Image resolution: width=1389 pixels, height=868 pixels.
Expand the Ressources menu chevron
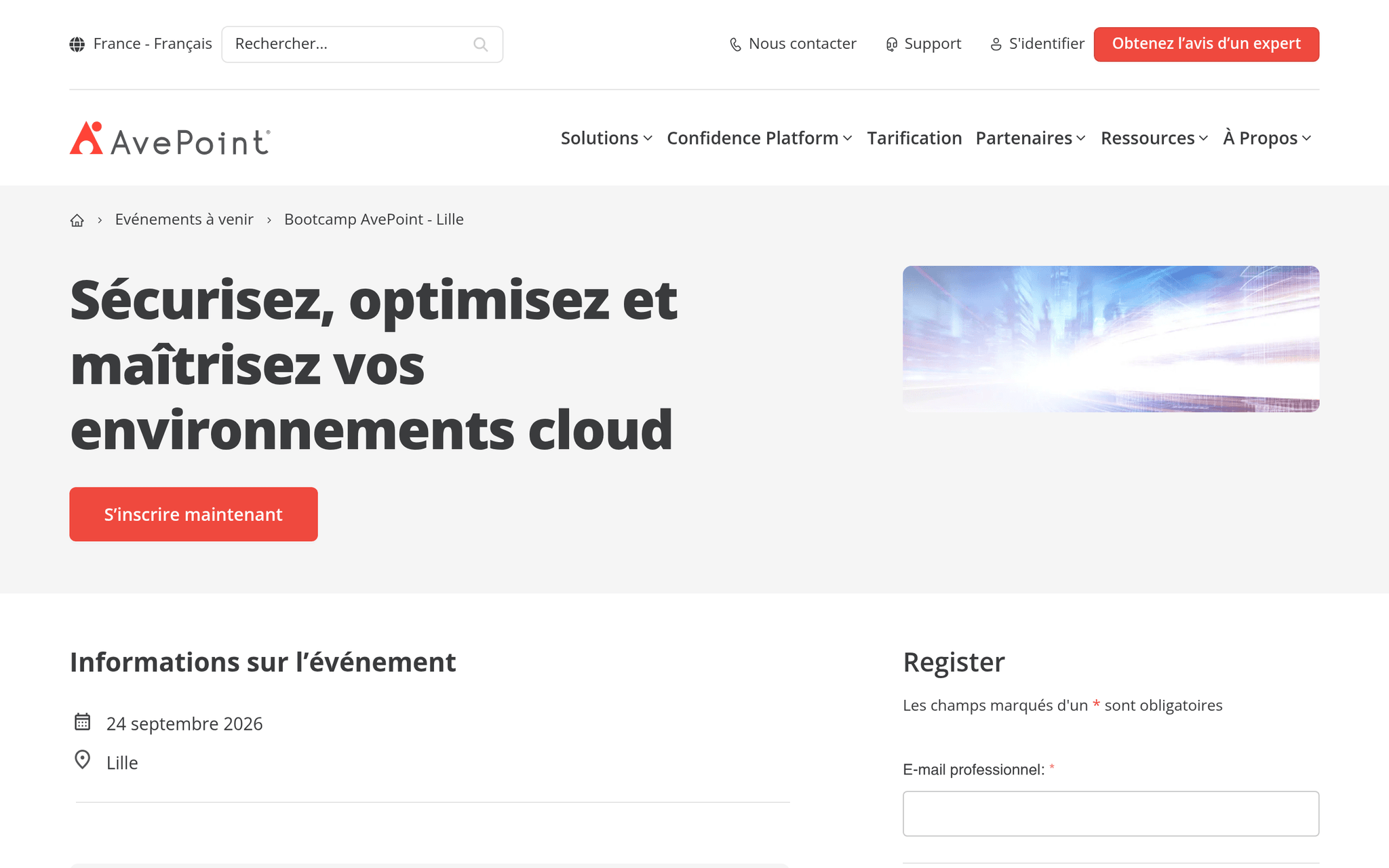tap(1204, 138)
